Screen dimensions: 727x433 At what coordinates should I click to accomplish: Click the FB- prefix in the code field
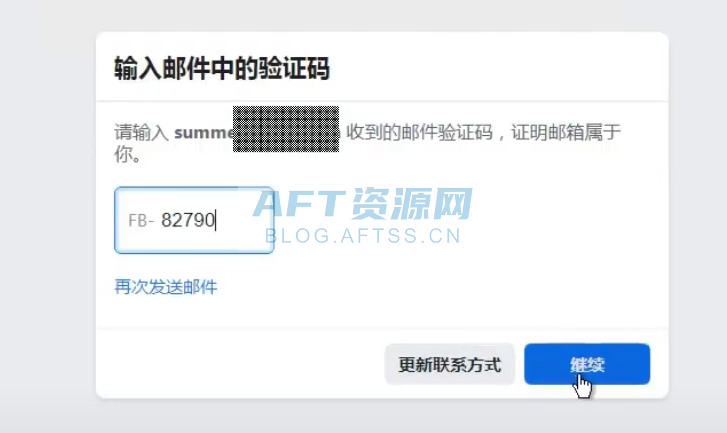point(141,220)
